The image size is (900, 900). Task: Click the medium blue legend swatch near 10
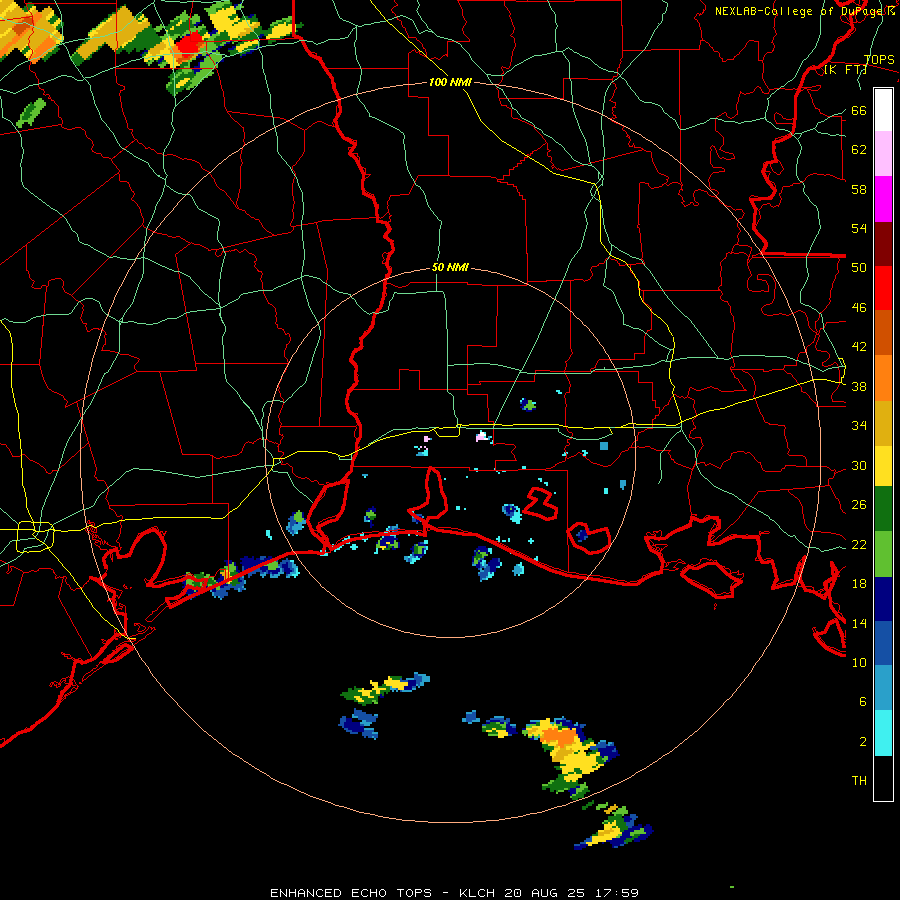click(883, 643)
